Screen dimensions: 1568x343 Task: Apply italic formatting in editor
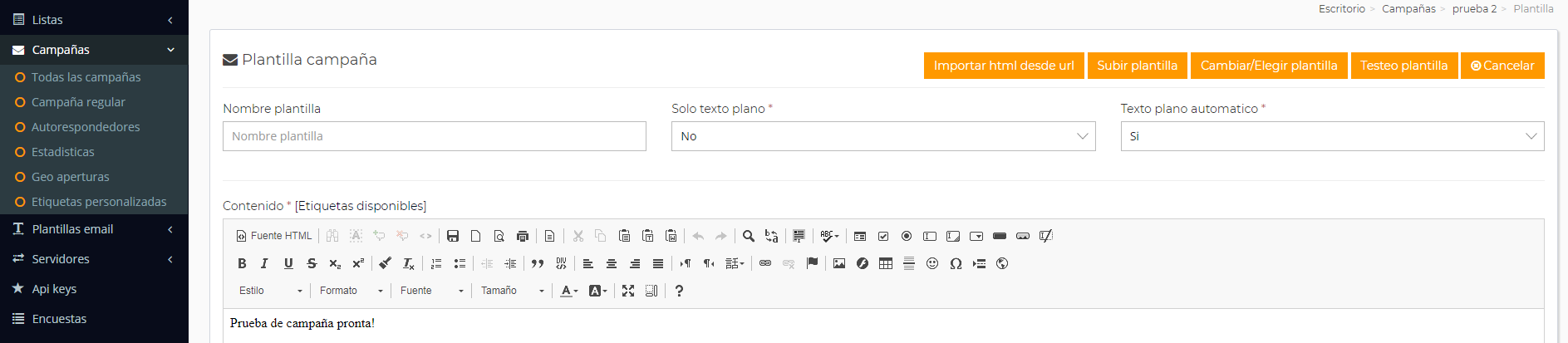[264, 263]
